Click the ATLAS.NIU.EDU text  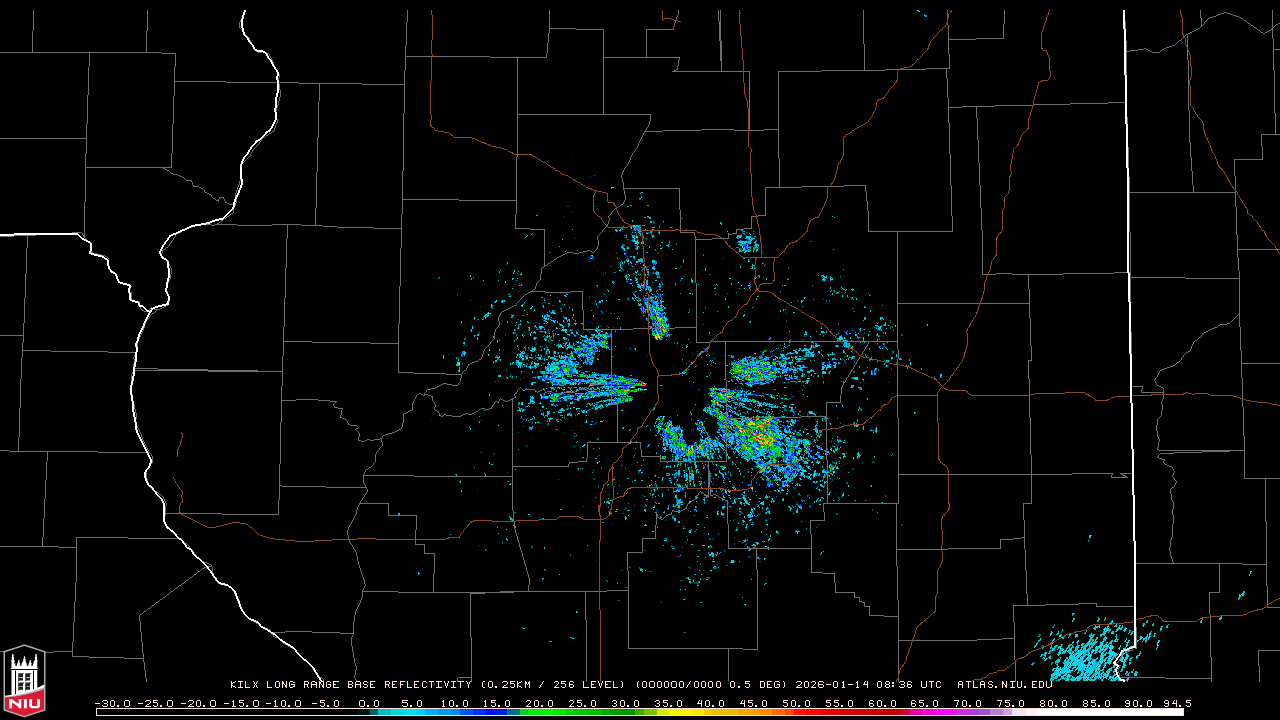click(1005, 685)
